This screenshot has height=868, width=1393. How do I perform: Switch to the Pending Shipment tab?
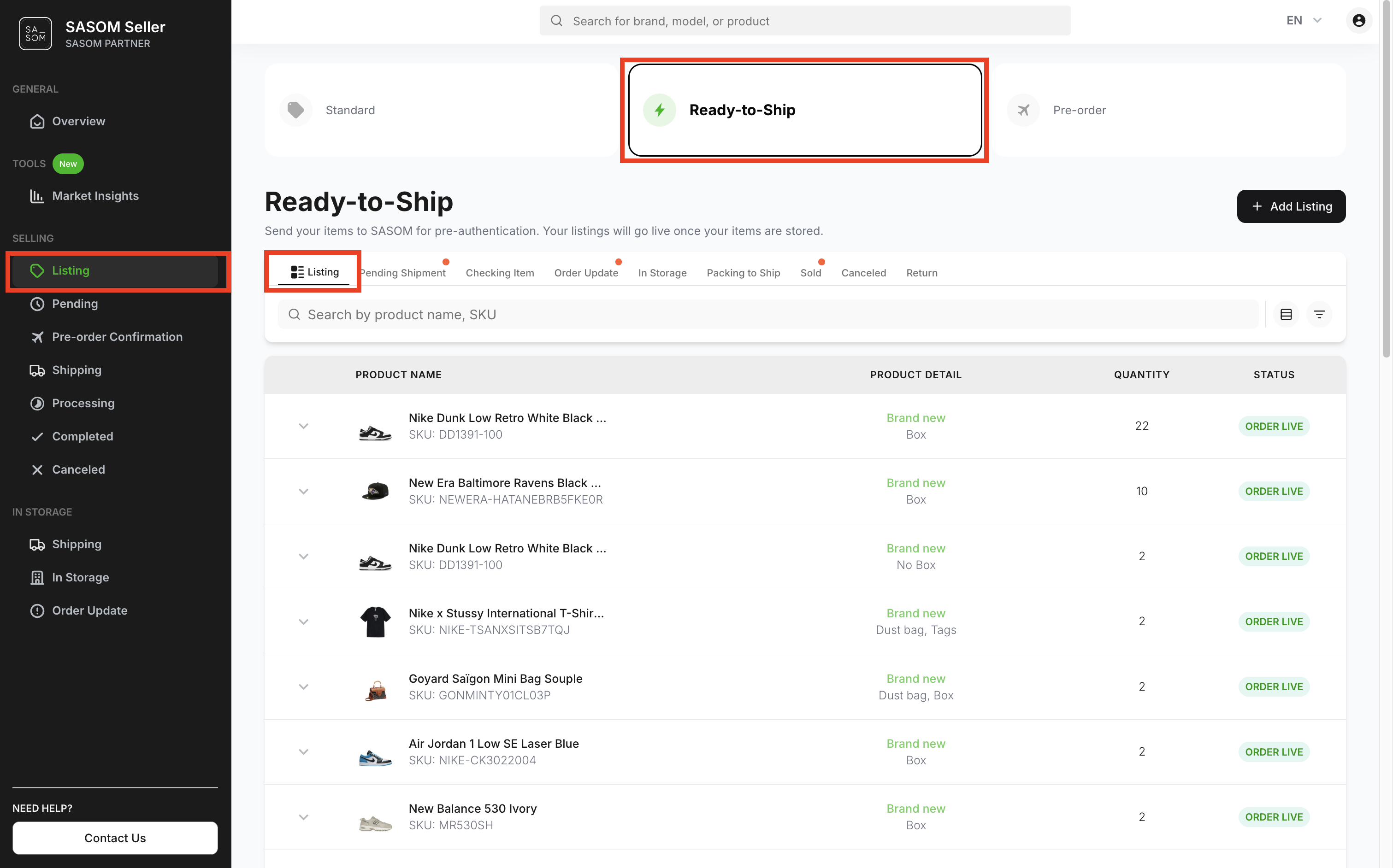(404, 273)
